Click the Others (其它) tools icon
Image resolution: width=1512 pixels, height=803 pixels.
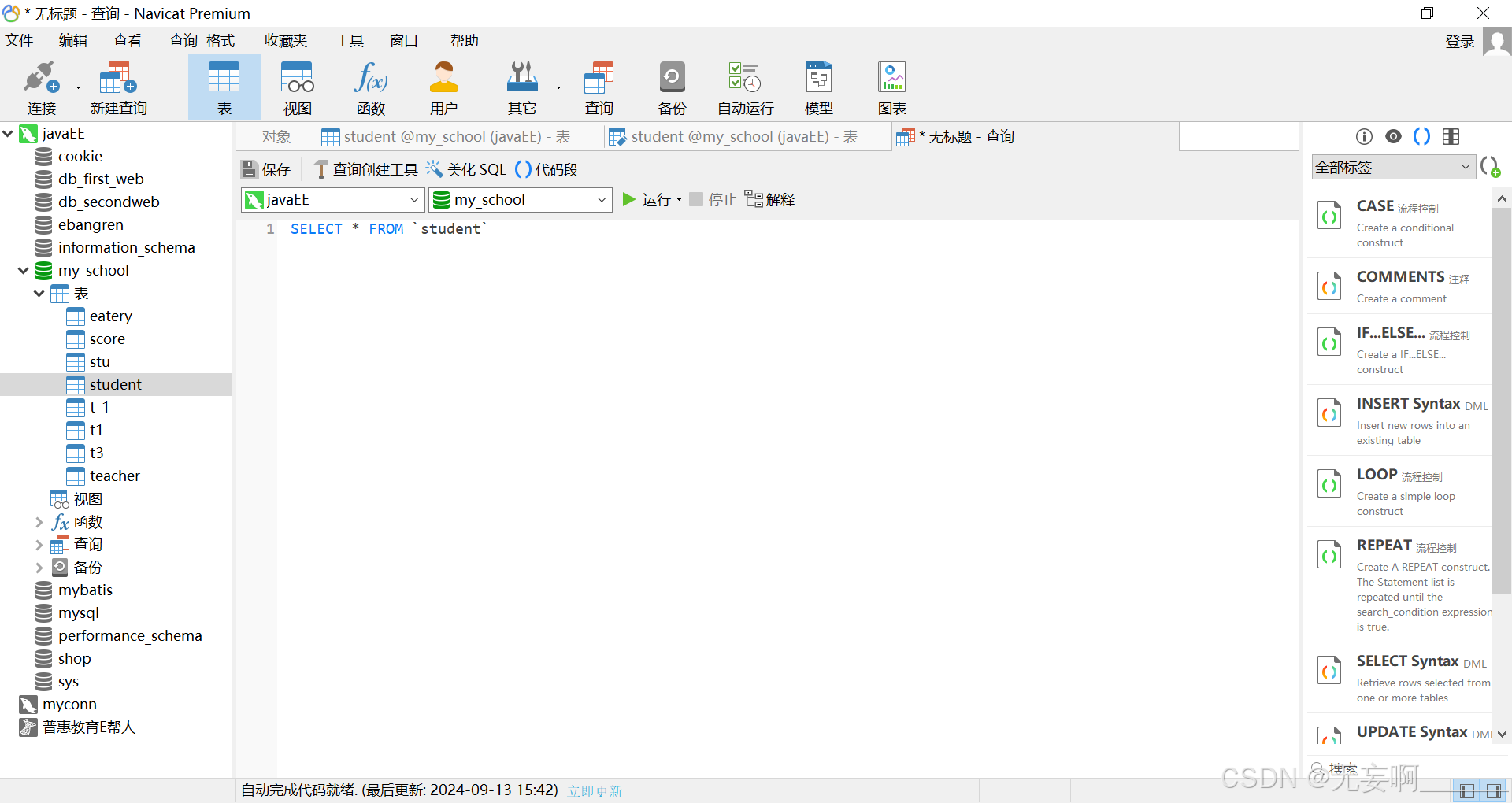(521, 87)
